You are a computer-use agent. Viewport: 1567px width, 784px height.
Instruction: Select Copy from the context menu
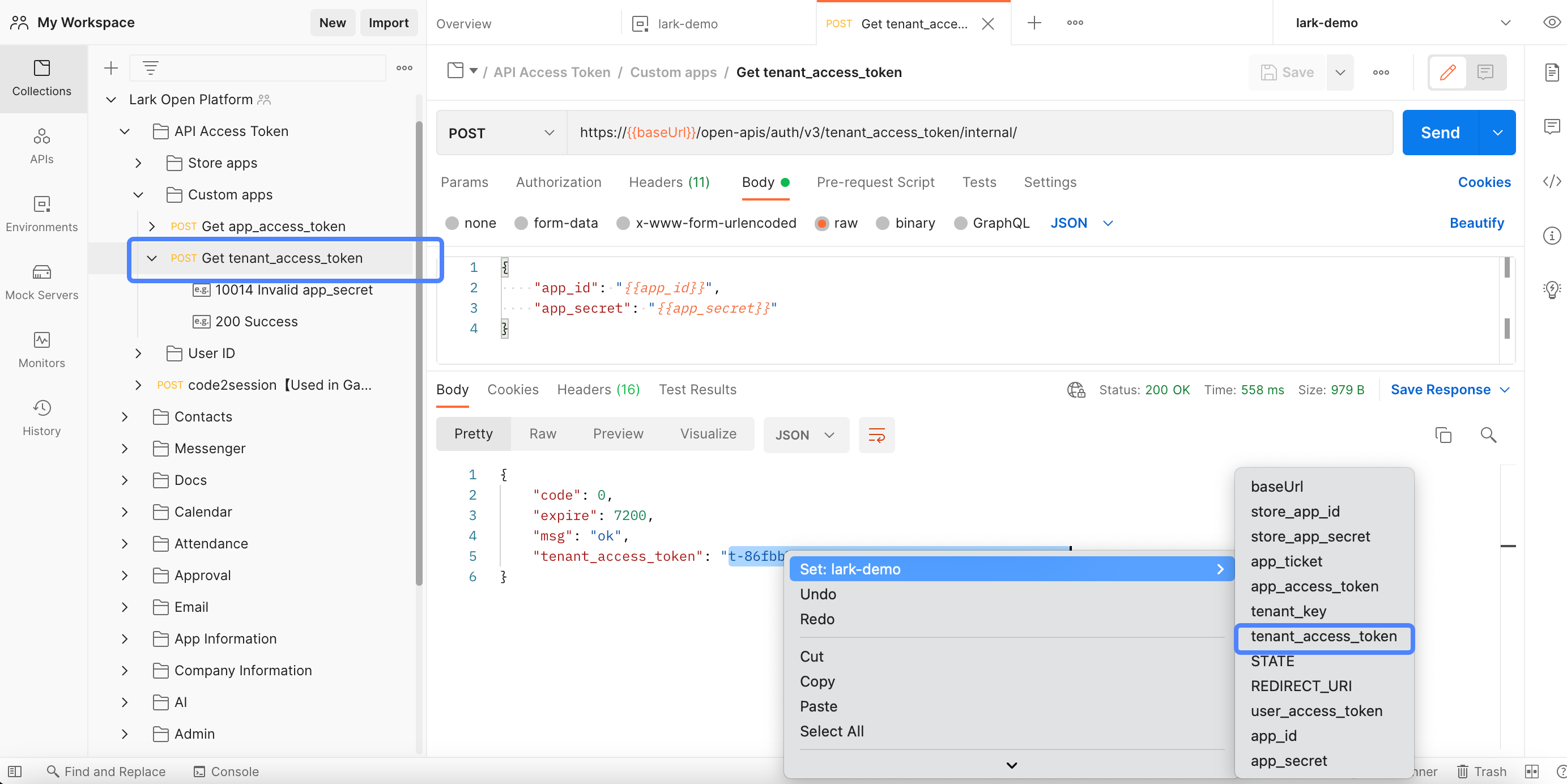(x=817, y=681)
